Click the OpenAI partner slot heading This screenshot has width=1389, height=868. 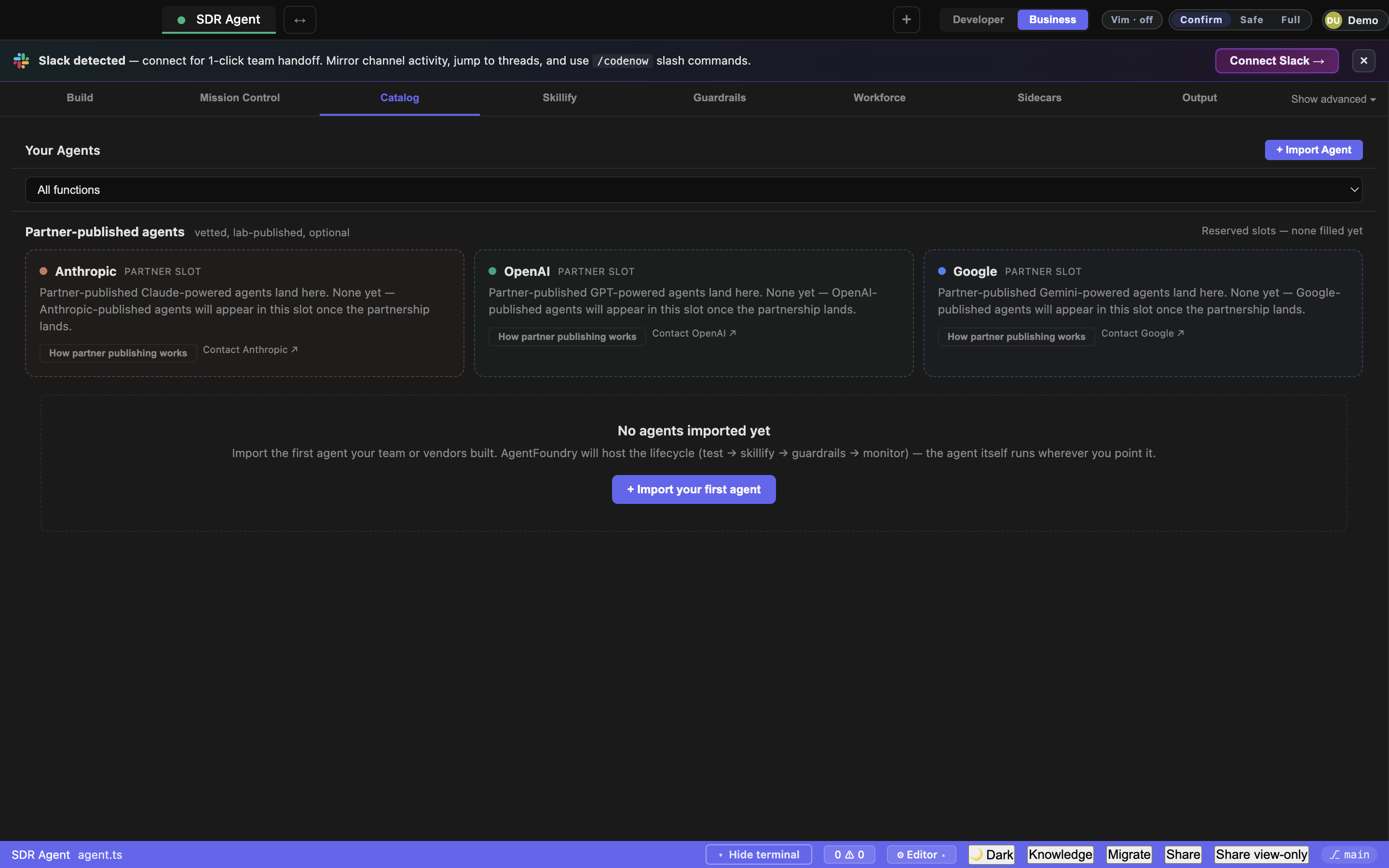pyautogui.click(x=526, y=271)
